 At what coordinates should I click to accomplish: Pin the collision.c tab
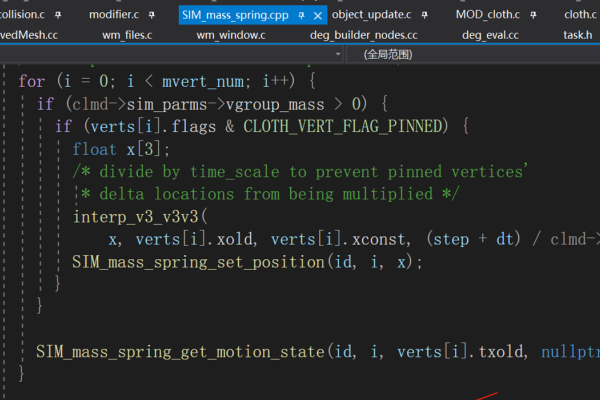59,15
